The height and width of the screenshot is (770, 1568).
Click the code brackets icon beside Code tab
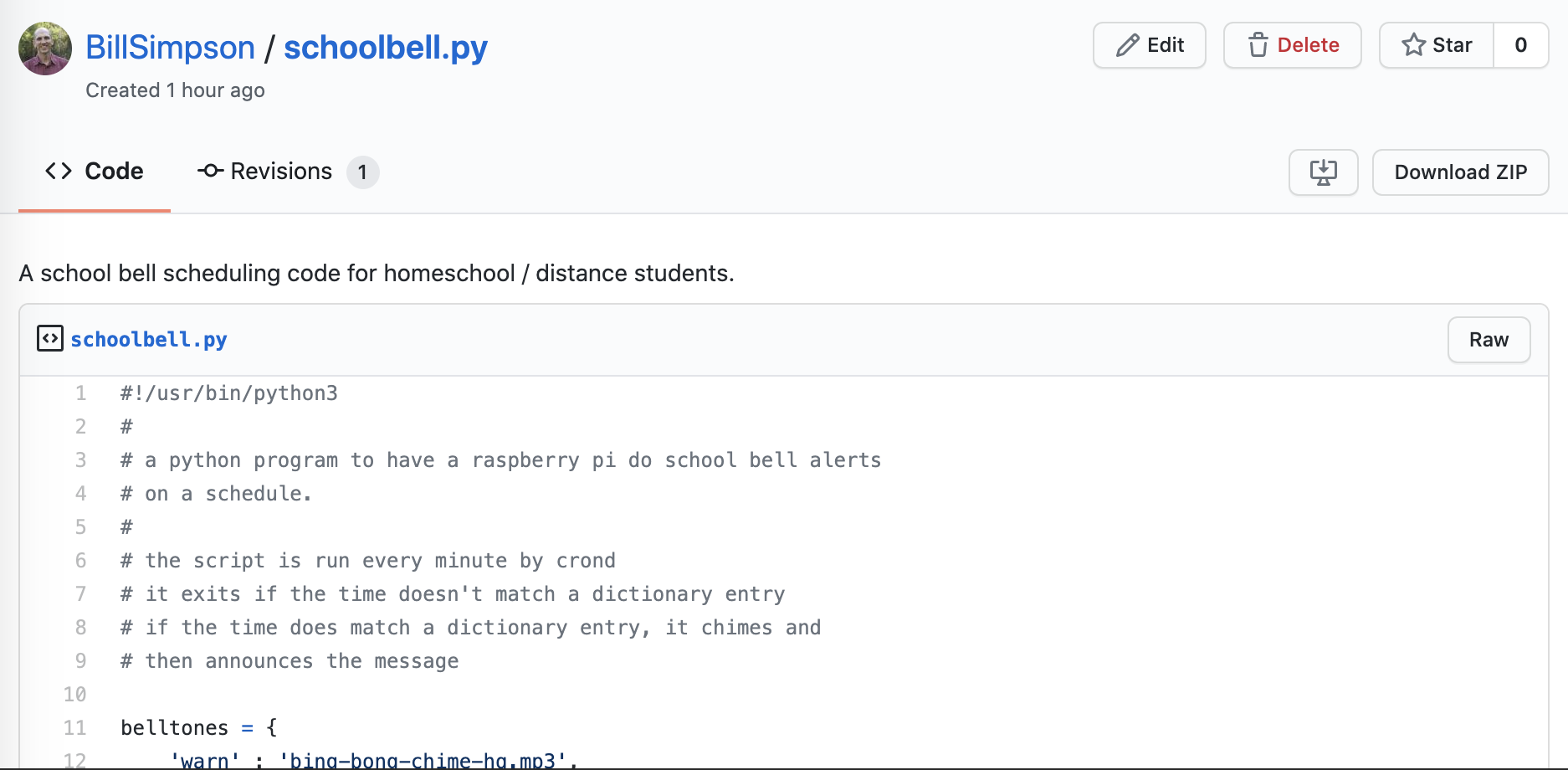(59, 171)
